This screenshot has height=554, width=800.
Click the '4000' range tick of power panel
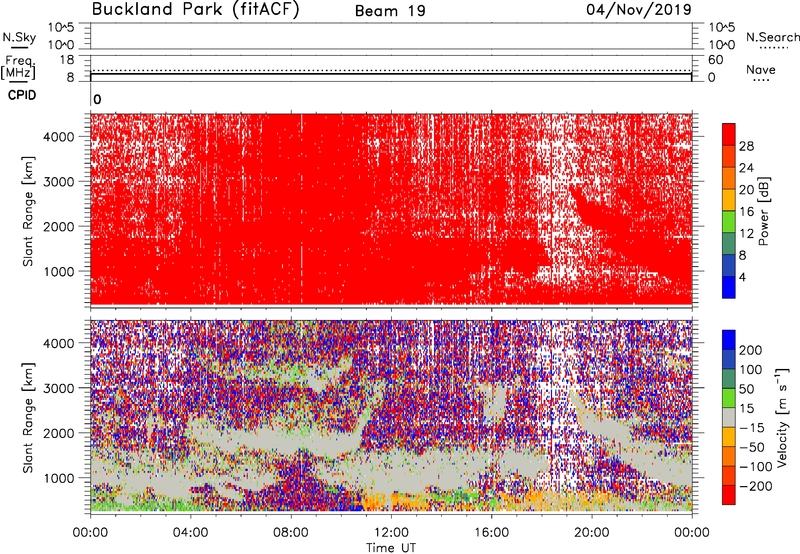point(59,137)
